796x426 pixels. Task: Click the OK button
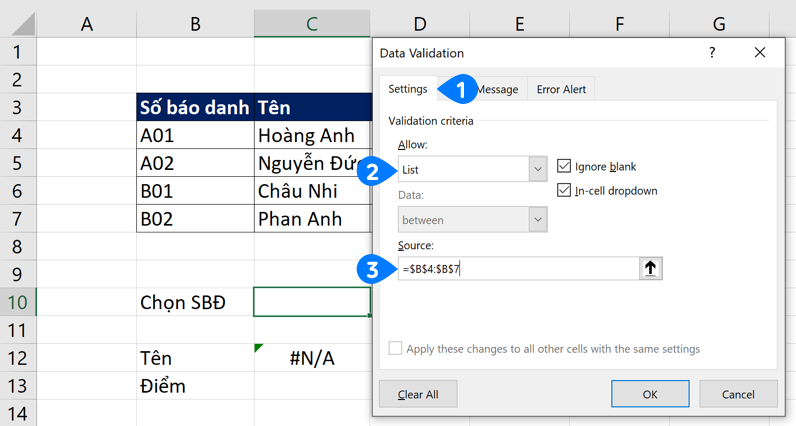click(650, 394)
